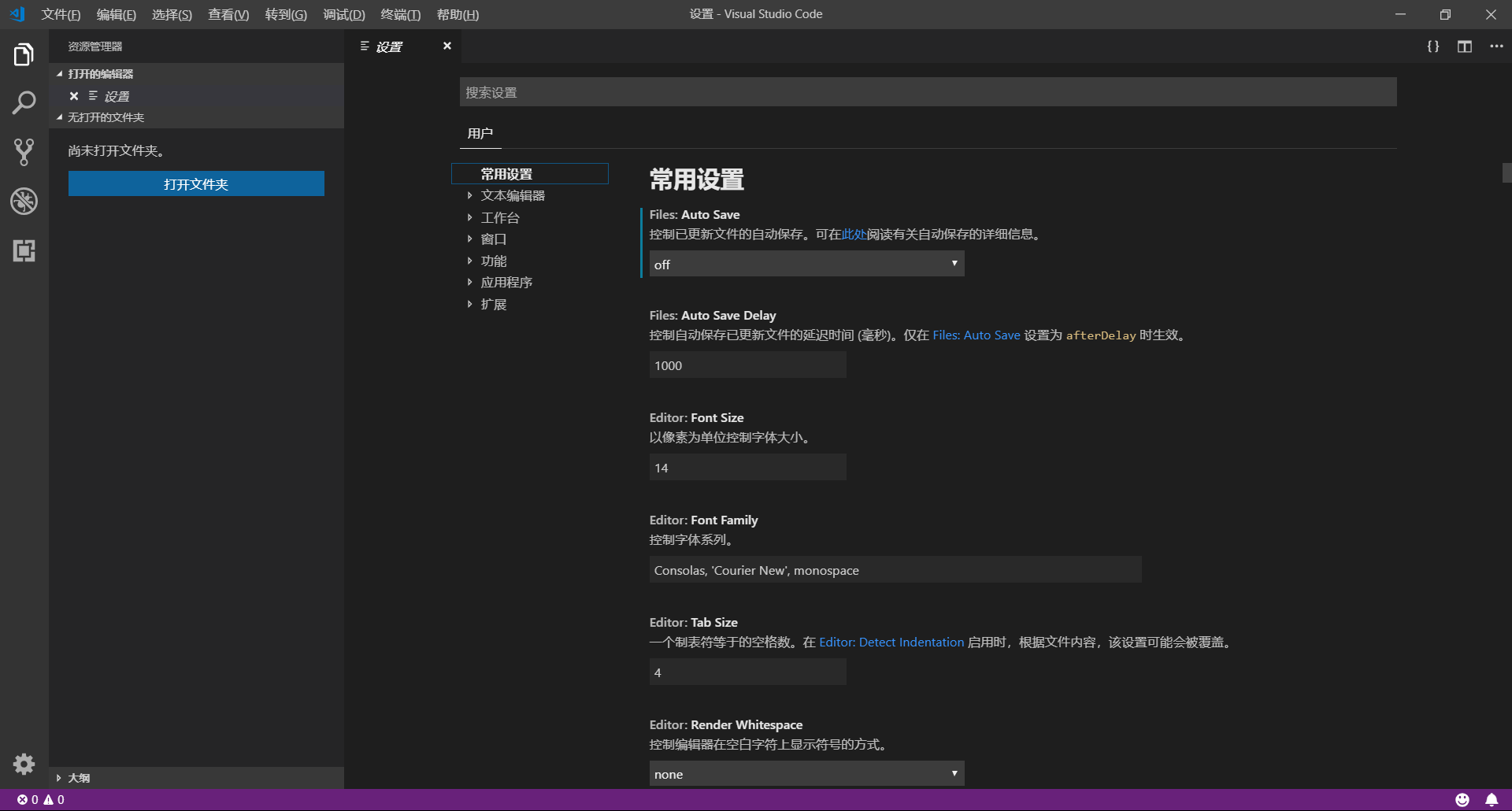Image resolution: width=1512 pixels, height=811 pixels.
Task: Expand 应用程序 category
Action: [x=506, y=282]
